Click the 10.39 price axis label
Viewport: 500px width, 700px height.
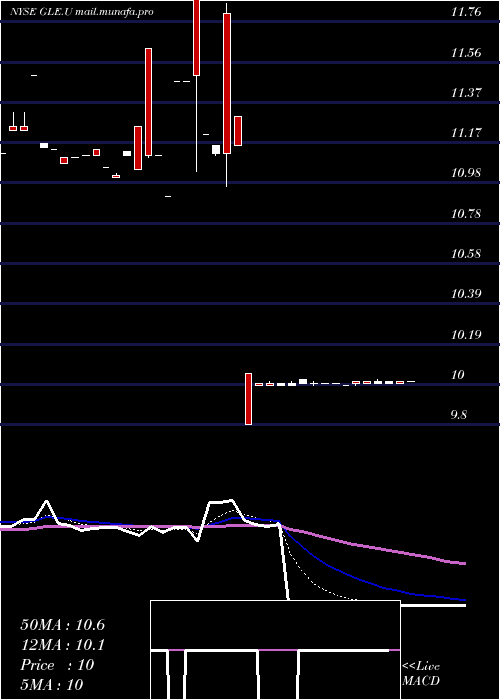466,294
